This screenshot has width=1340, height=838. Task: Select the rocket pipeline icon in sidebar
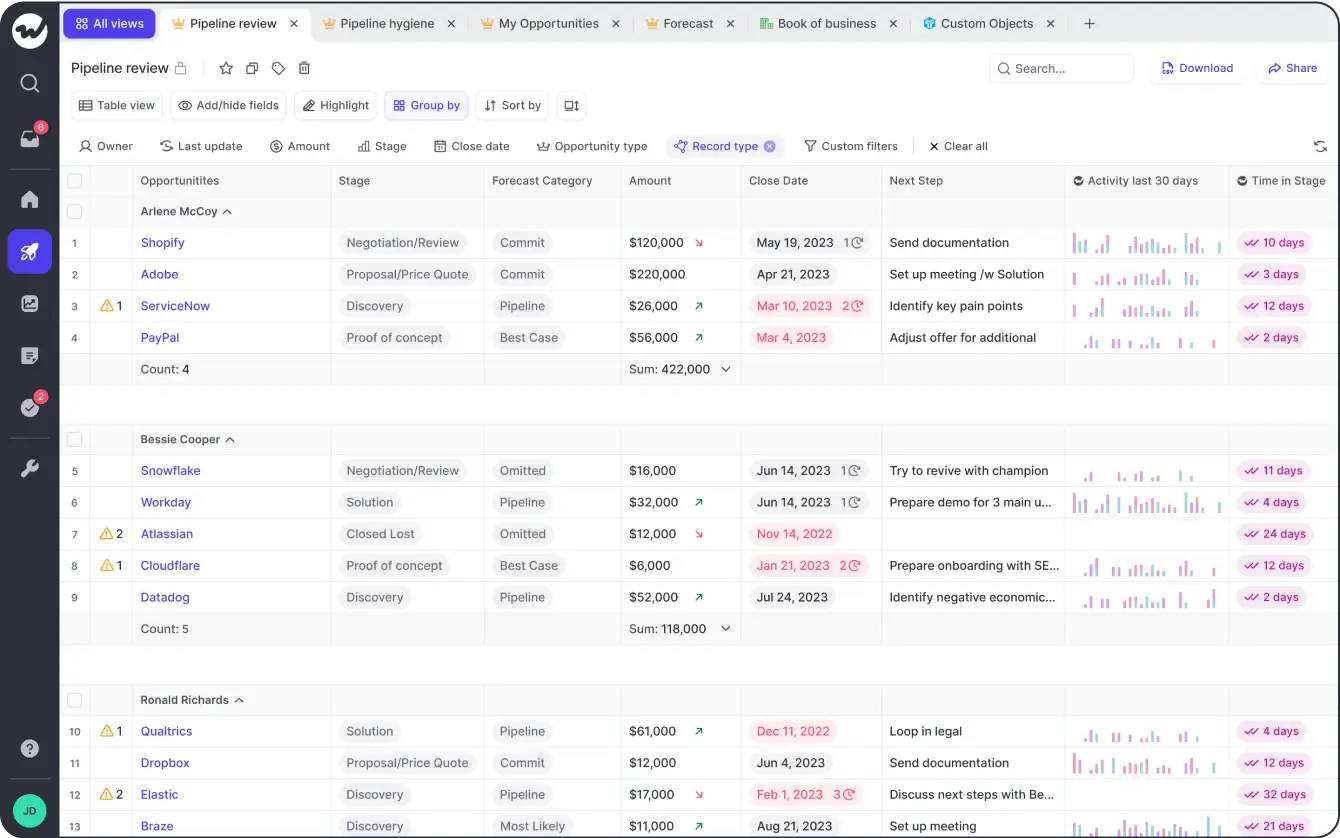click(x=29, y=252)
